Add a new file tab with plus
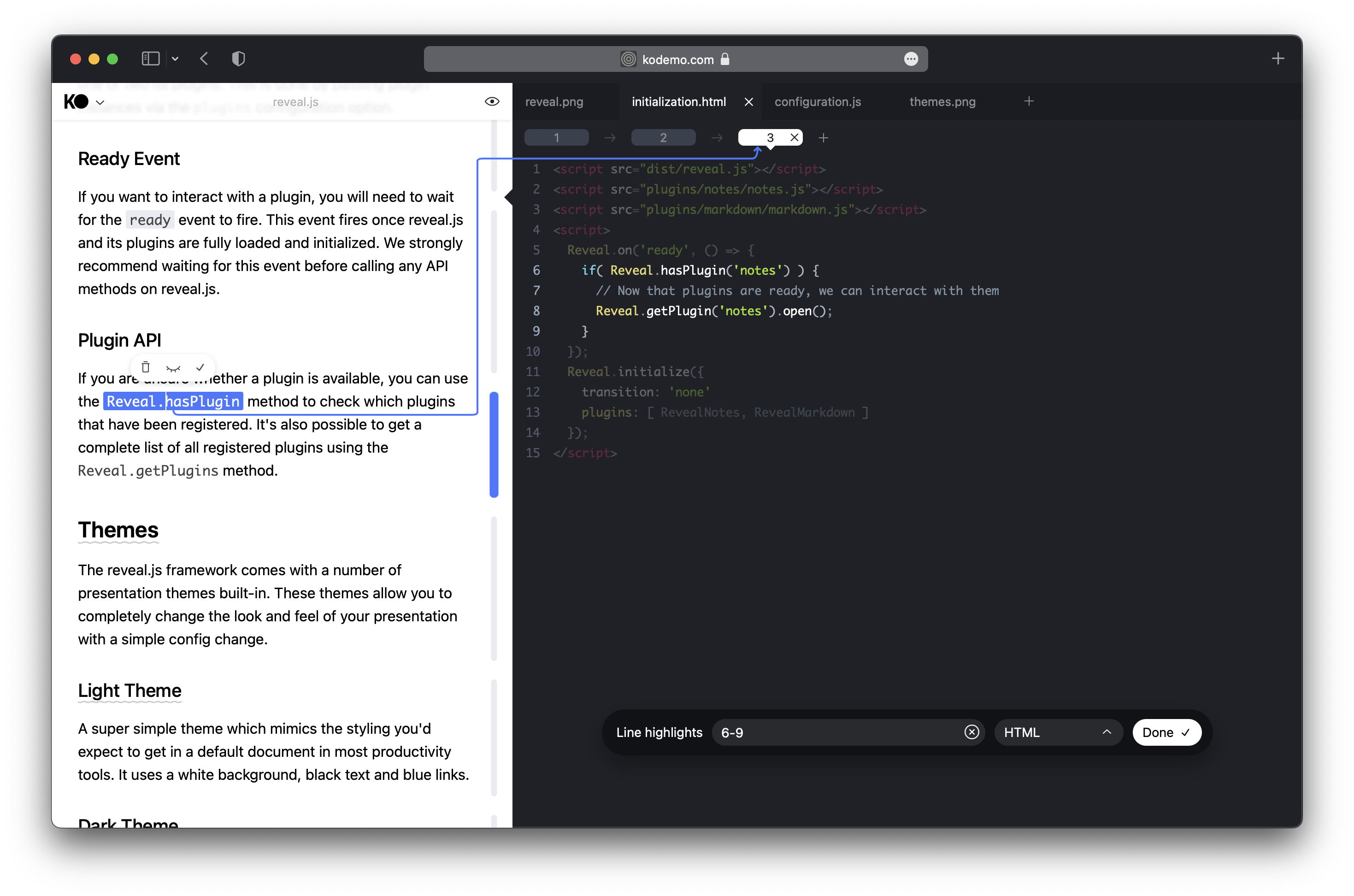 point(1028,102)
